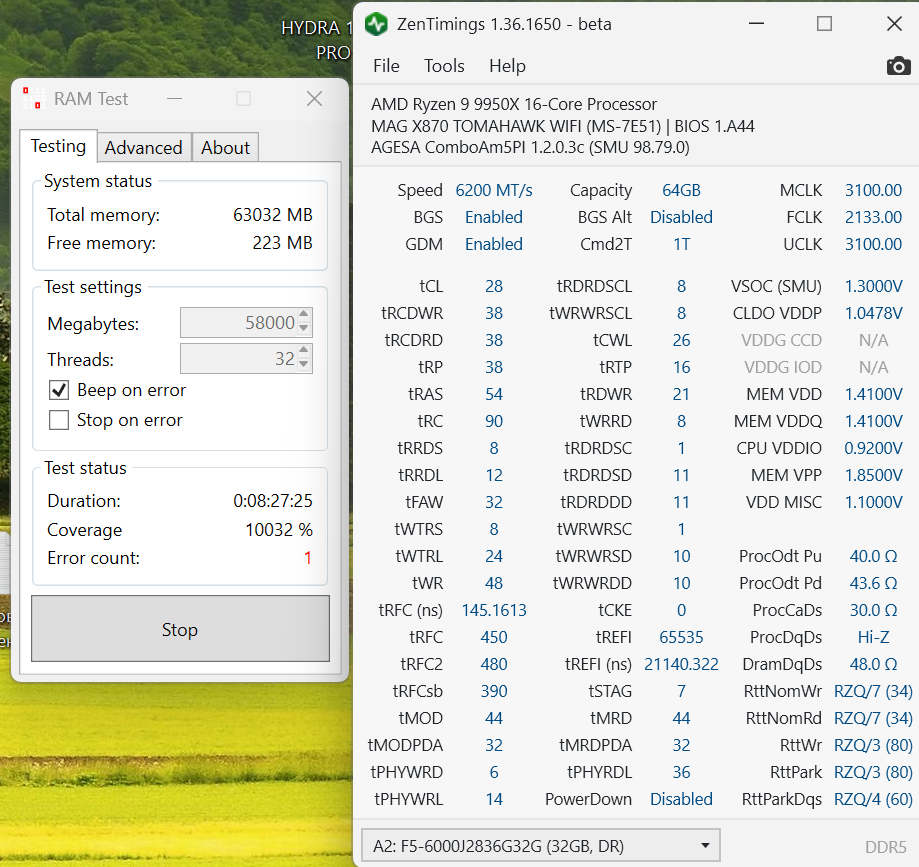The height and width of the screenshot is (867, 919).
Task: Click the MEM VPP value 1.8500V
Action: (873, 475)
